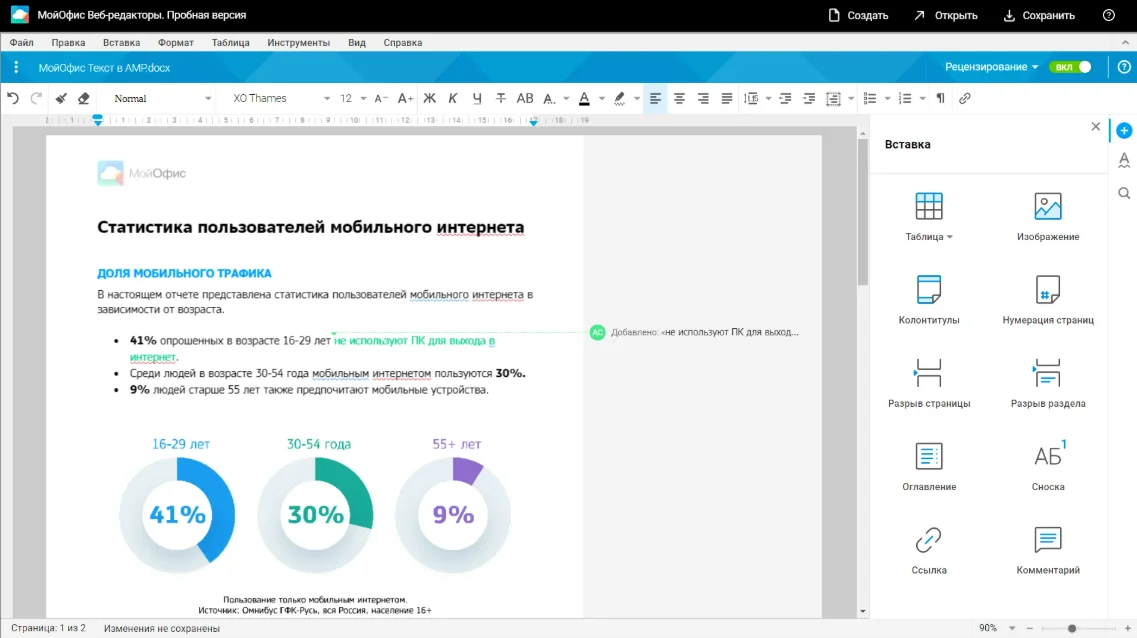Click the Undo arrow in toolbar
Viewport: 1137px width, 638px height.
(x=13, y=98)
